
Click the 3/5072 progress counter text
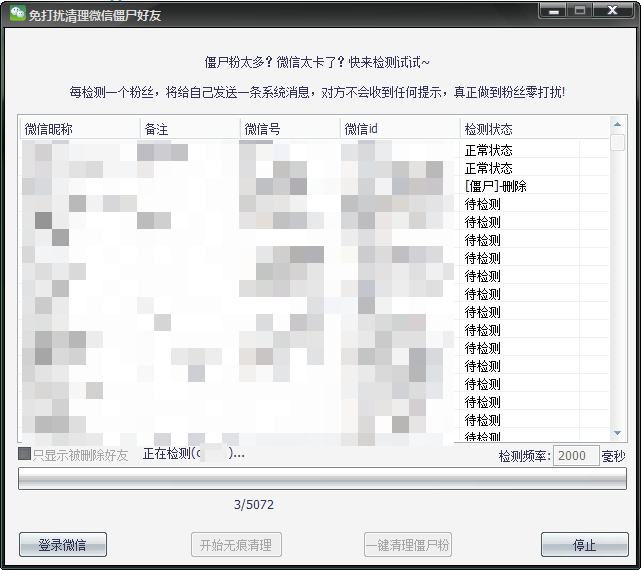(x=254, y=505)
